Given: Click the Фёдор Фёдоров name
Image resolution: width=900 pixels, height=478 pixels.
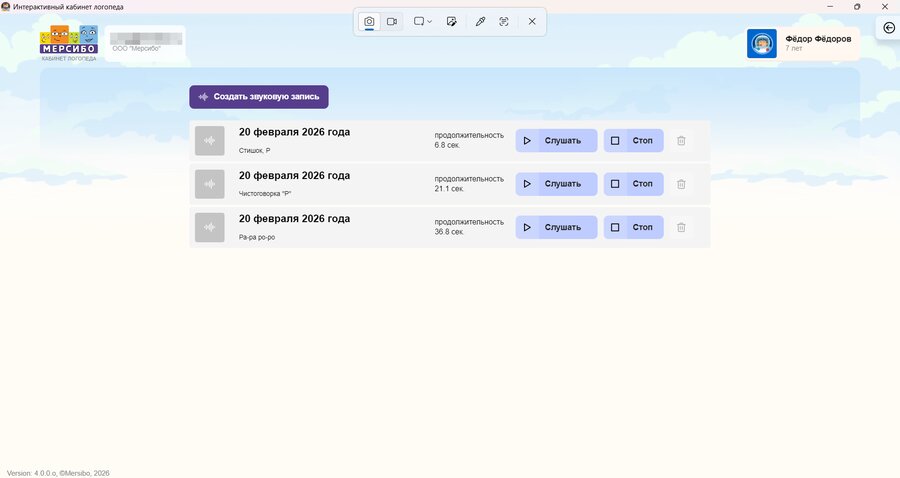Looking at the screenshot, I should (x=818, y=38).
